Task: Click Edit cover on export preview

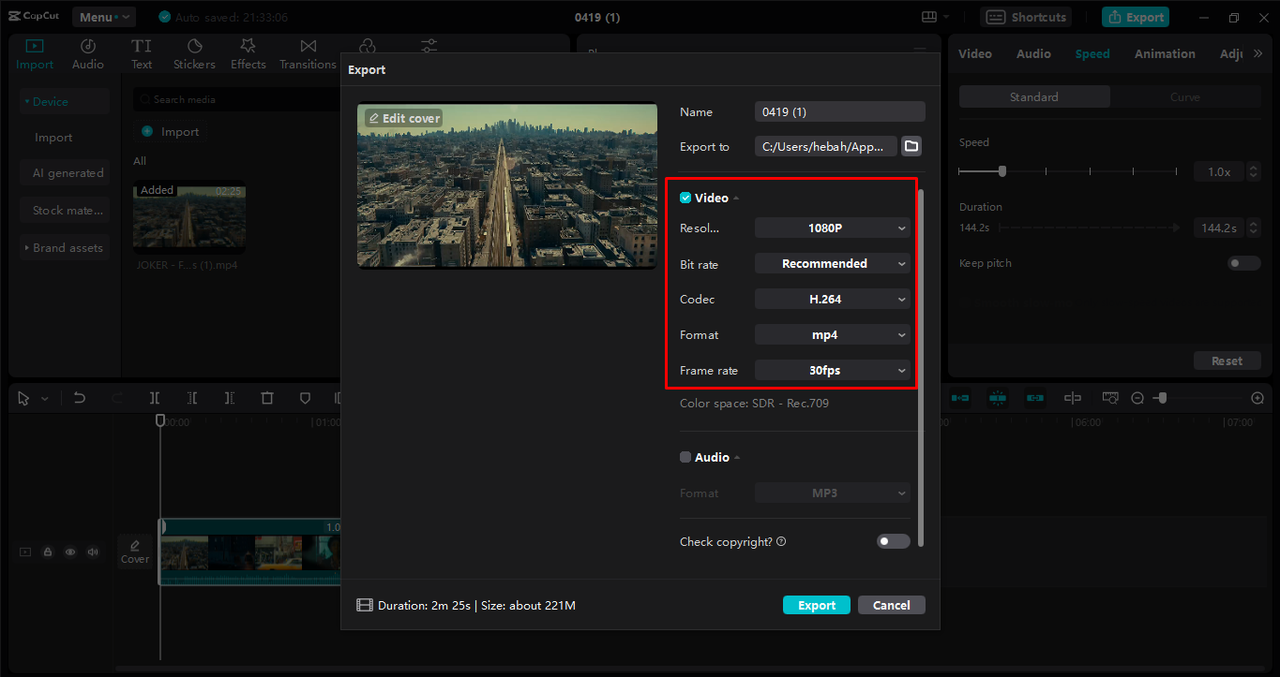Action: pyautogui.click(x=404, y=118)
